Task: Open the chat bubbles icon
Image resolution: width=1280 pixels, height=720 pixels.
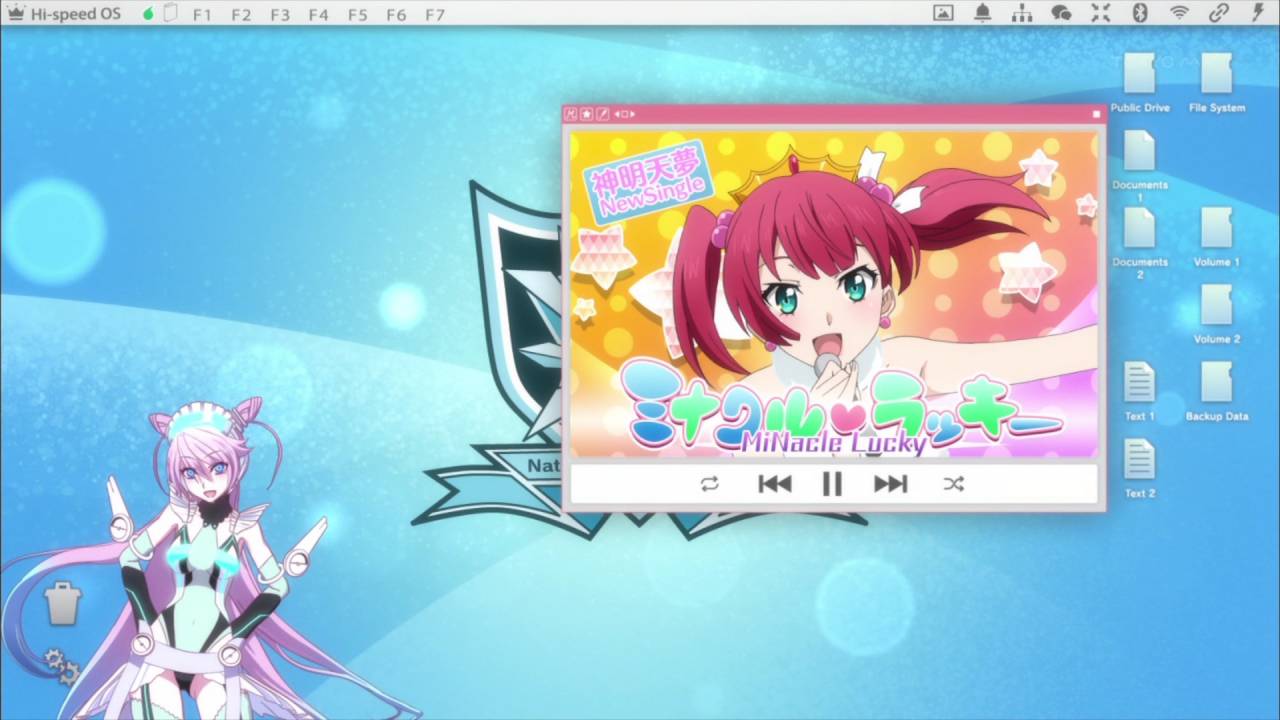Action: click(1061, 13)
